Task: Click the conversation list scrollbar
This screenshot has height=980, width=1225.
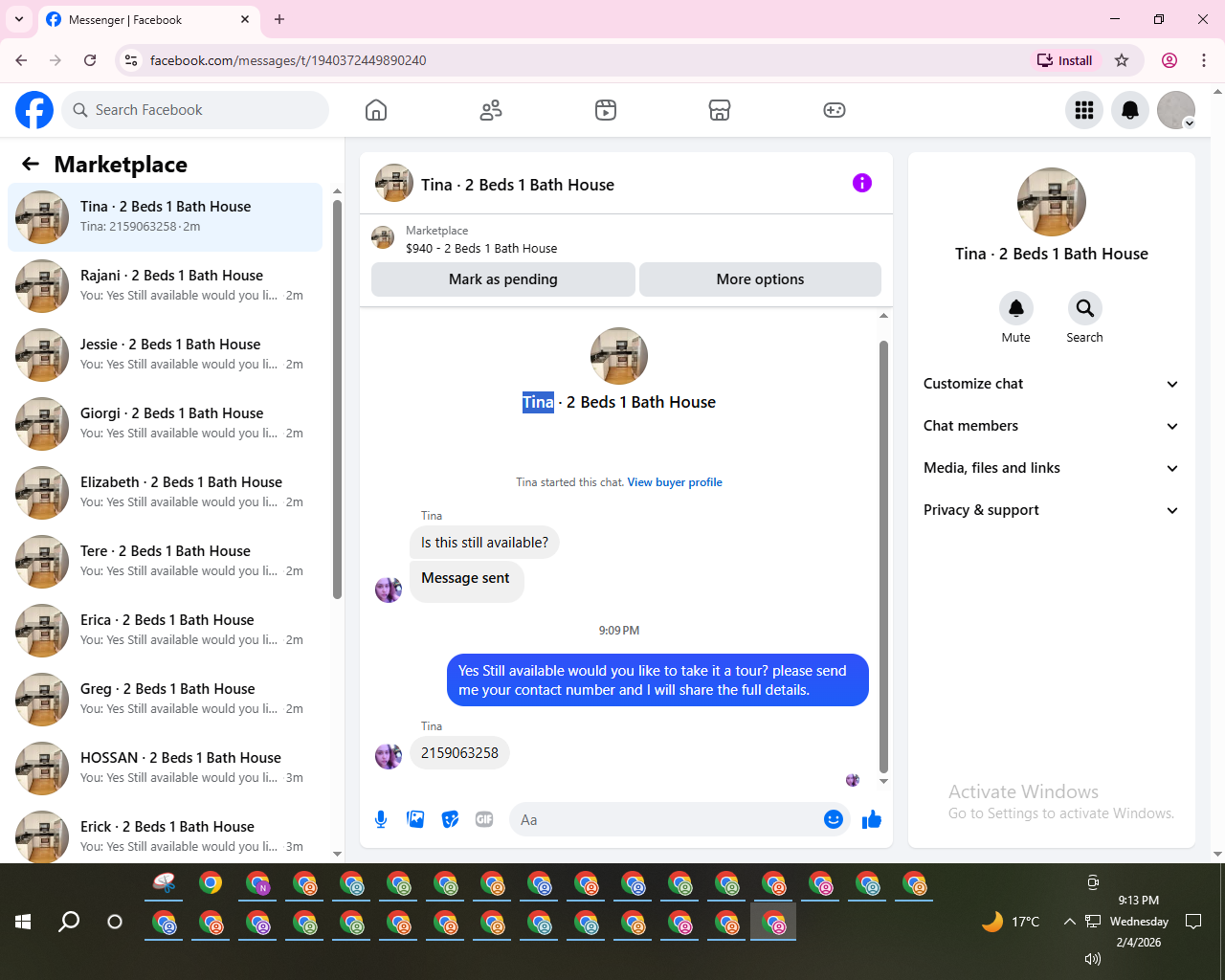Action: point(337,400)
